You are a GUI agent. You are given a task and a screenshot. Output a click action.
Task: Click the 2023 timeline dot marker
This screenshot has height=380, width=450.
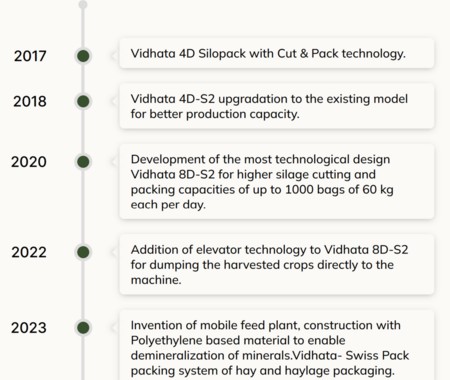[x=83, y=328]
